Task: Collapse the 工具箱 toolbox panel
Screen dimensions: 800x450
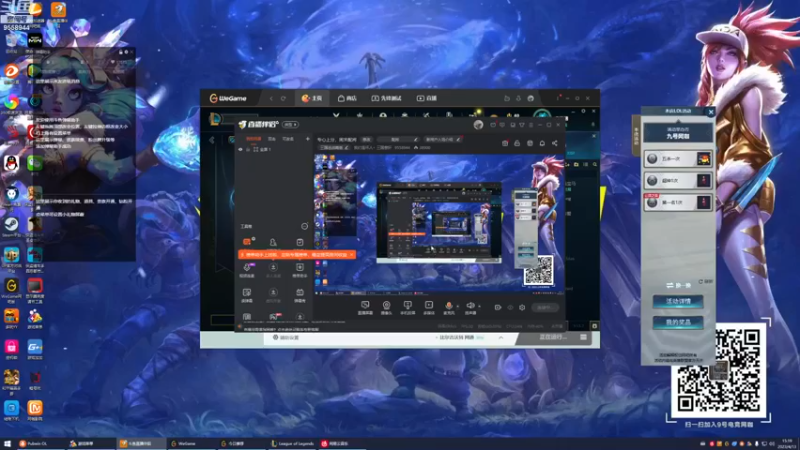Action: 305,226
